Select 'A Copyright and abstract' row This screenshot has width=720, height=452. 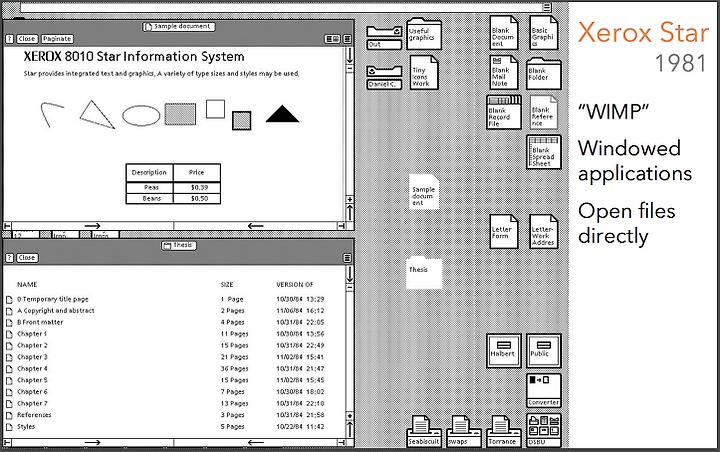[x=56, y=311]
